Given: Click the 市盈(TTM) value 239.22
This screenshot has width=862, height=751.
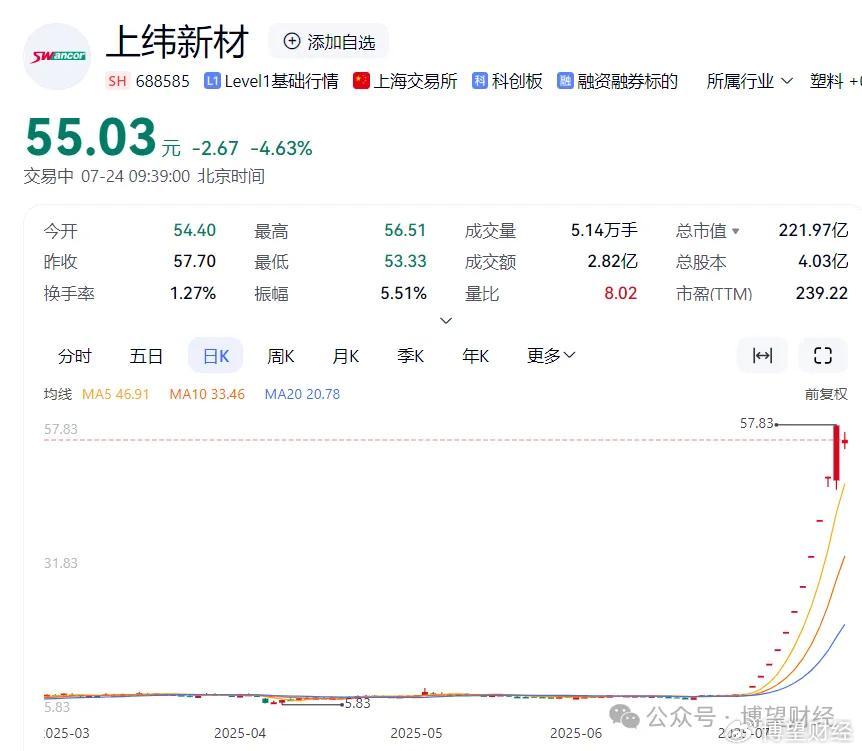Looking at the screenshot, I should point(822,293).
